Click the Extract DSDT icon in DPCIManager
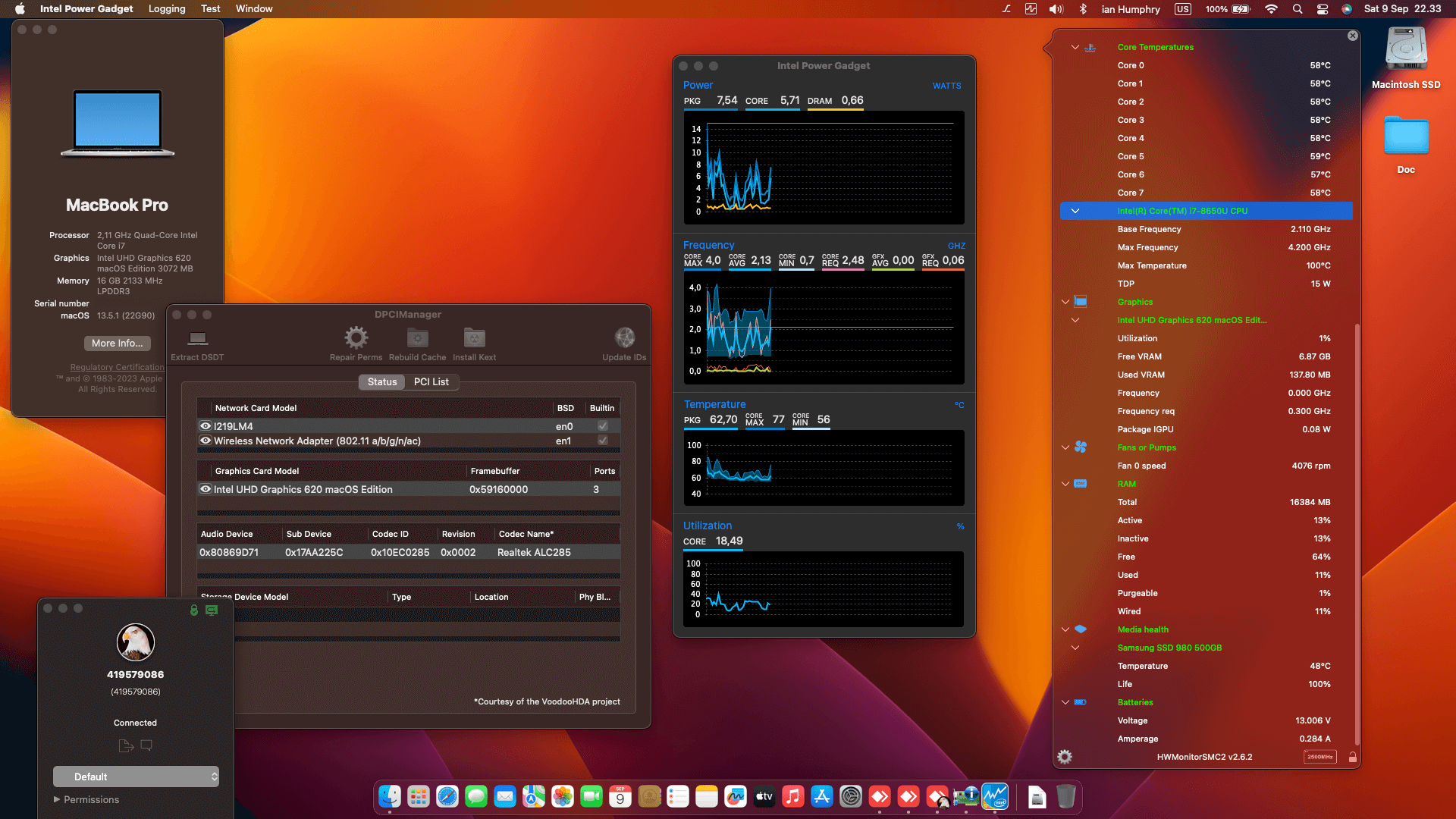This screenshot has width=1456, height=819. click(x=198, y=338)
